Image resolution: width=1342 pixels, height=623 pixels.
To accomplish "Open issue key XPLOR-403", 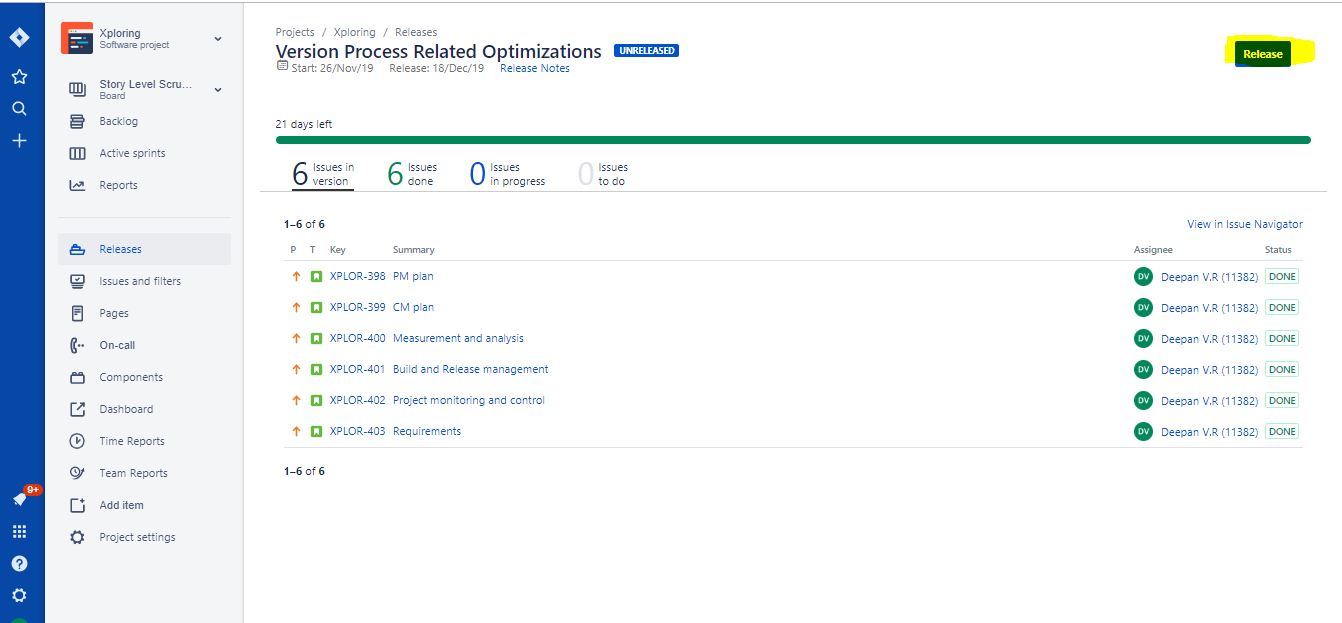I will coord(357,431).
